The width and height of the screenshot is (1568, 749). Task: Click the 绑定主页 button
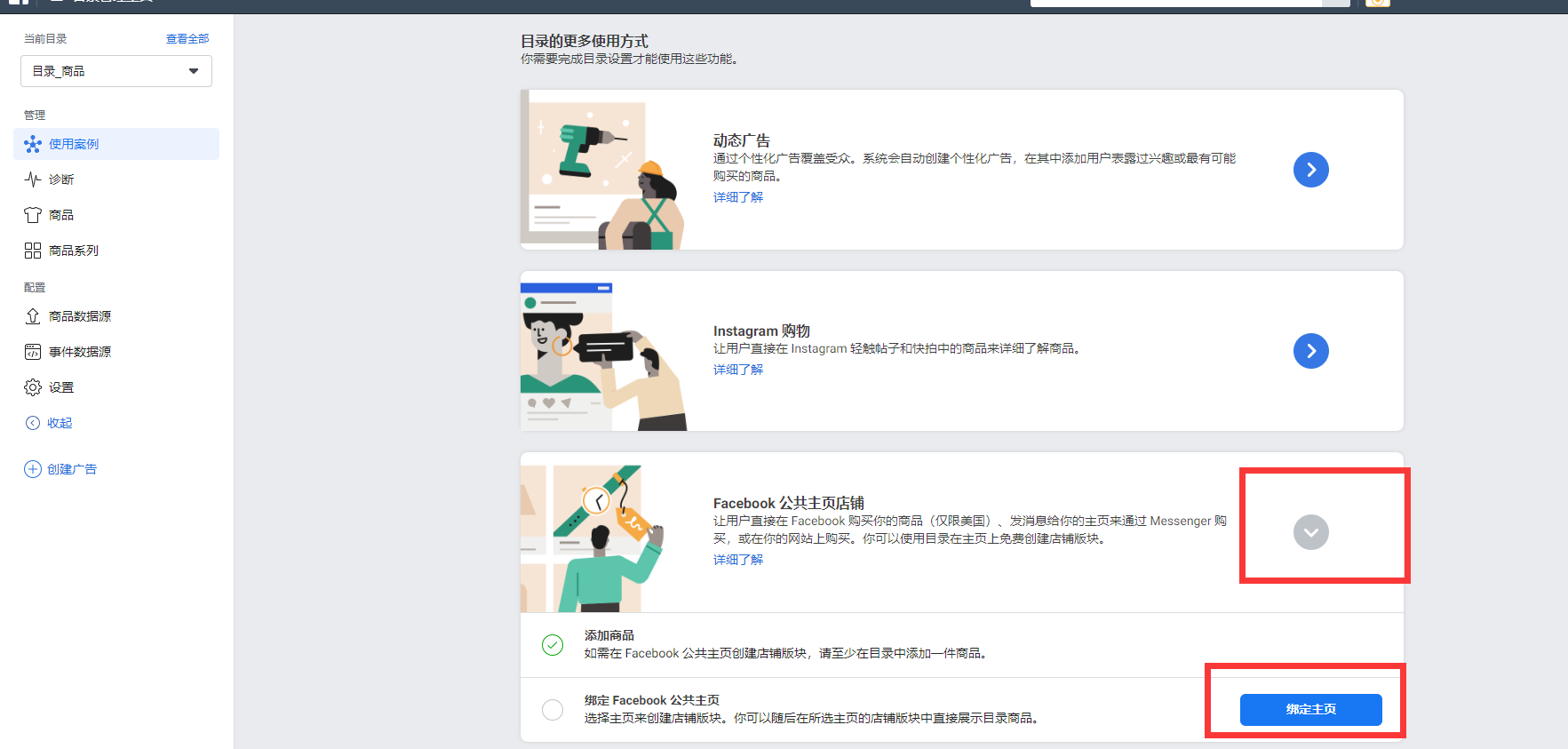point(1311,710)
